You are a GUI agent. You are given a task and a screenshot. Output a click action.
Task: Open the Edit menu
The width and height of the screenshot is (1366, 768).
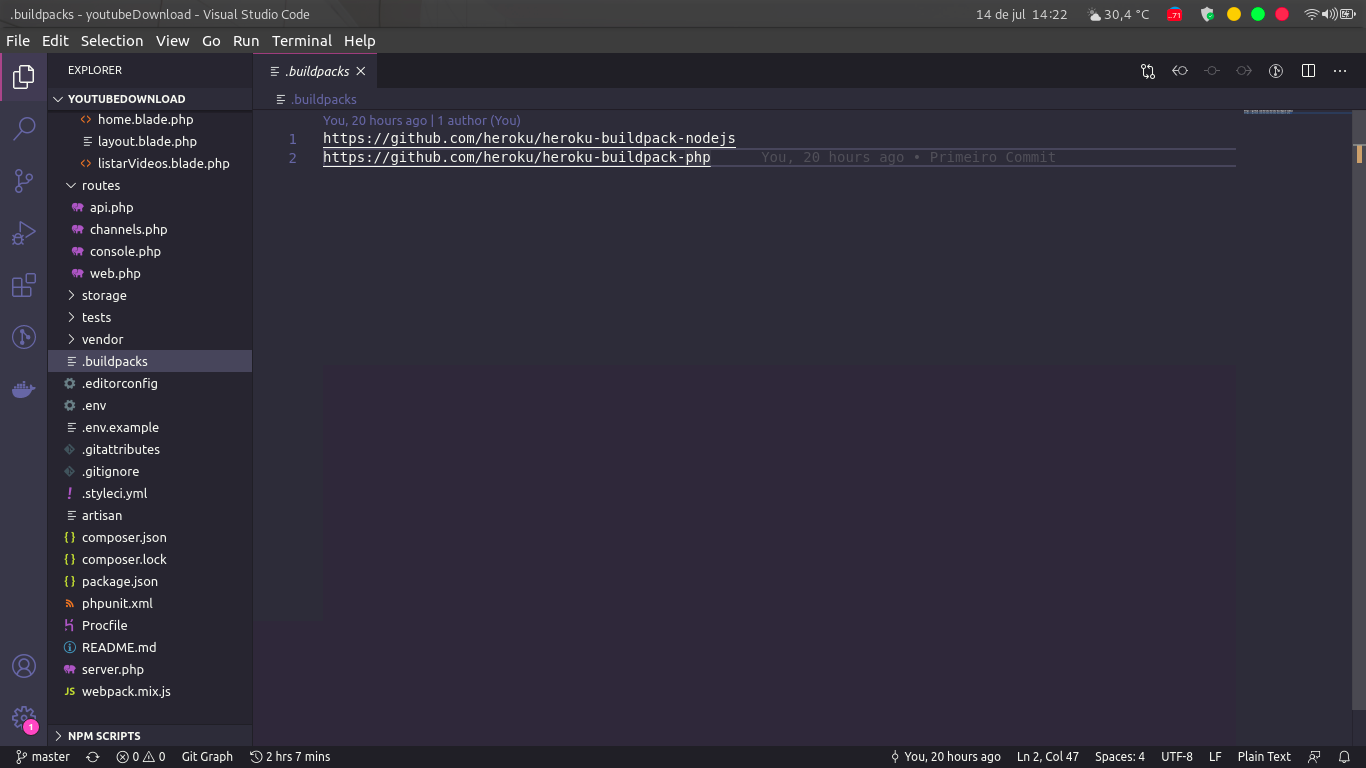tap(55, 41)
